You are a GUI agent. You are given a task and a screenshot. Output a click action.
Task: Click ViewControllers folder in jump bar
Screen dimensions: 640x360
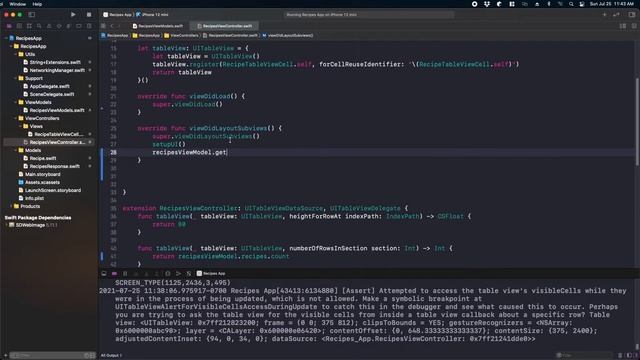click(x=181, y=36)
